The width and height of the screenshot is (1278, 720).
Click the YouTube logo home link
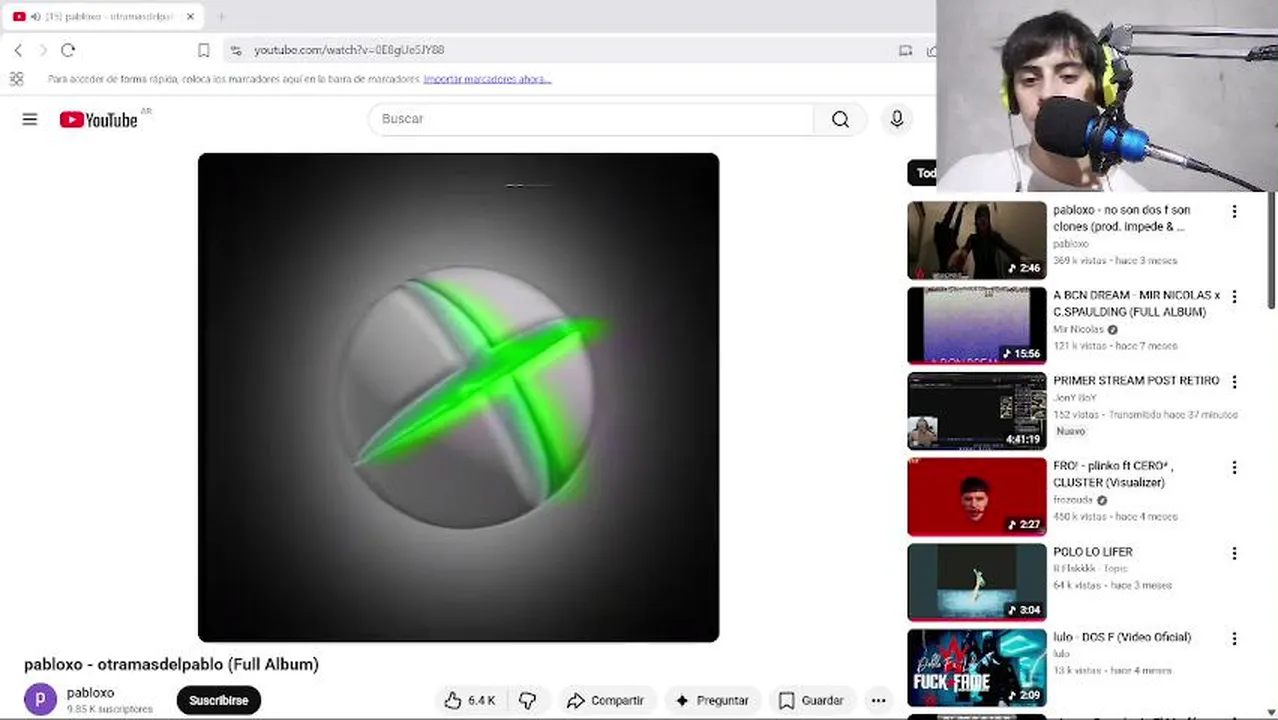(x=98, y=120)
